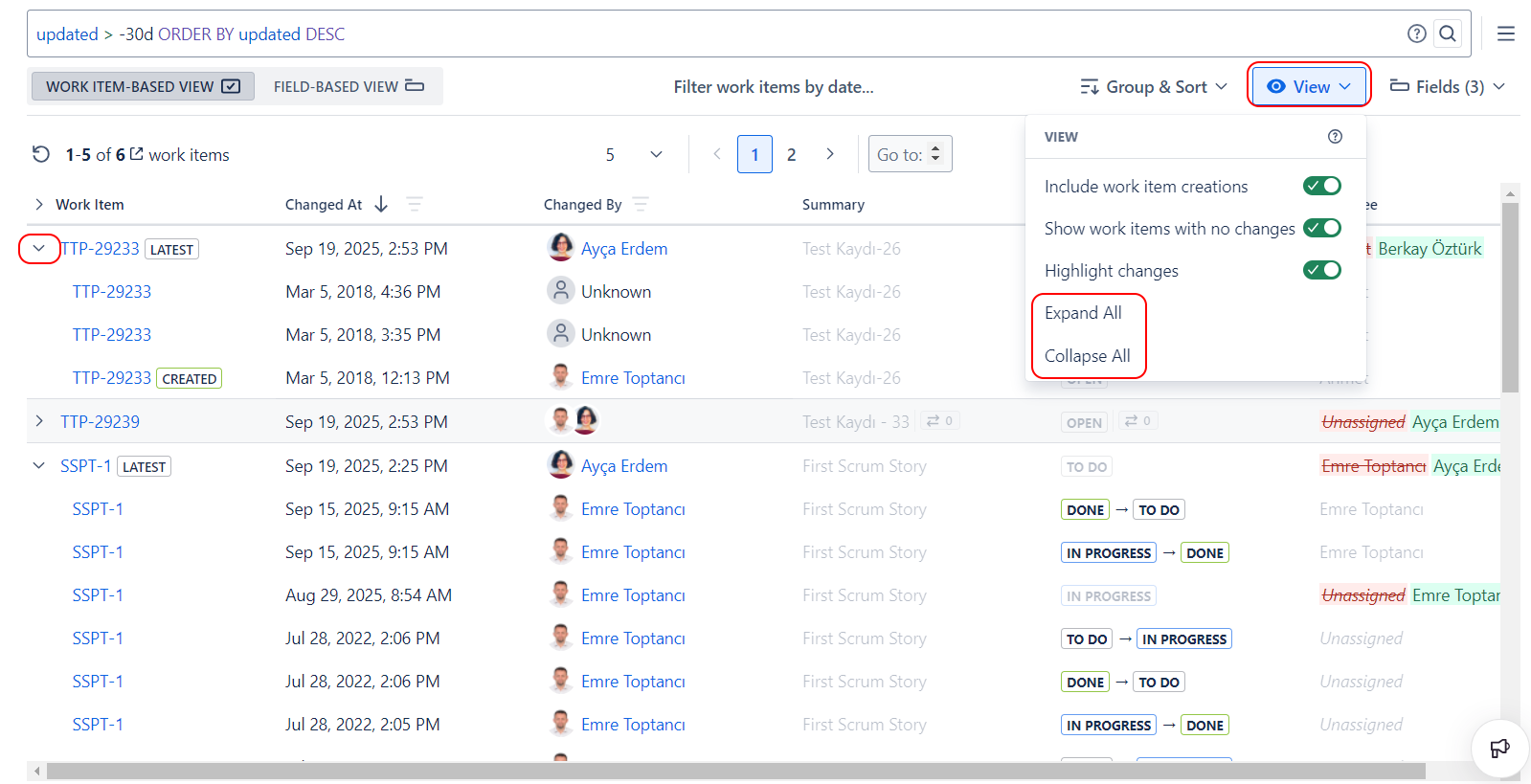Click the Changed By column filter icon
The height and width of the screenshot is (784, 1531).
[641, 204]
